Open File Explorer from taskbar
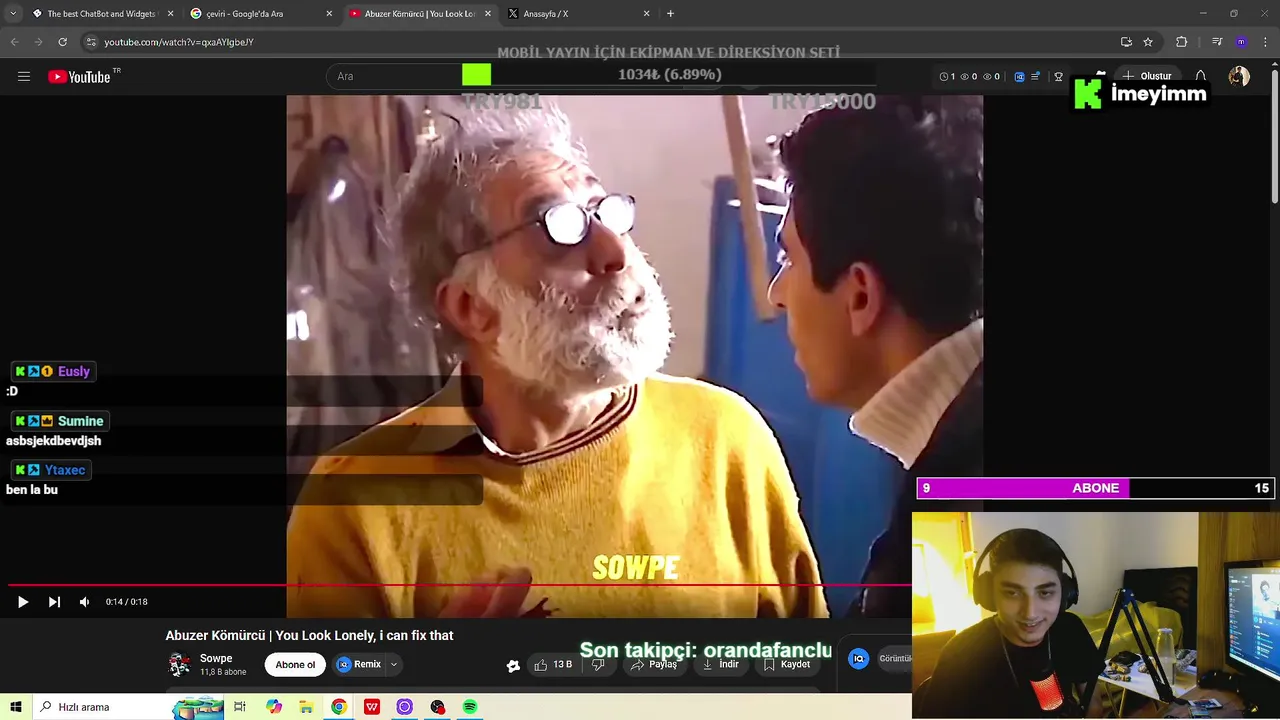This screenshot has height=720, width=1280. (x=306, y=707)
